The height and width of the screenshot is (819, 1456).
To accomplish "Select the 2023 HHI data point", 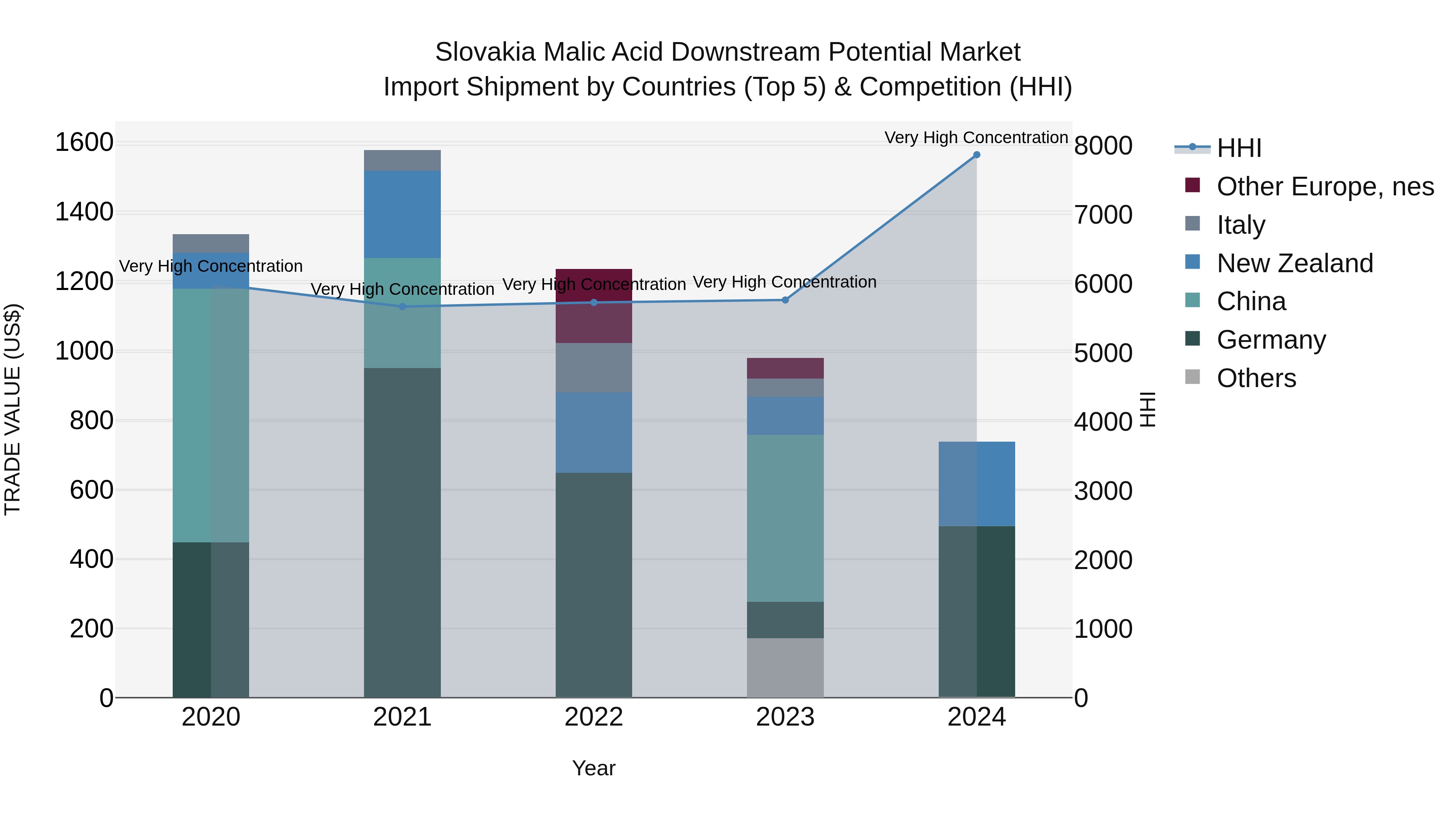I will pos(785,300).
